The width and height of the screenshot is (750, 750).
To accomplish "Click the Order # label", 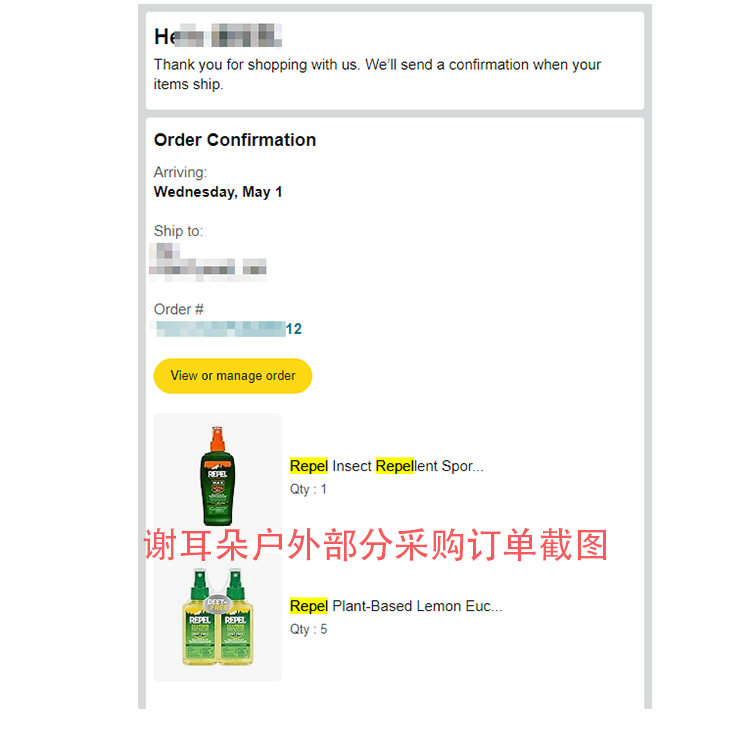I will pos(179,309).
